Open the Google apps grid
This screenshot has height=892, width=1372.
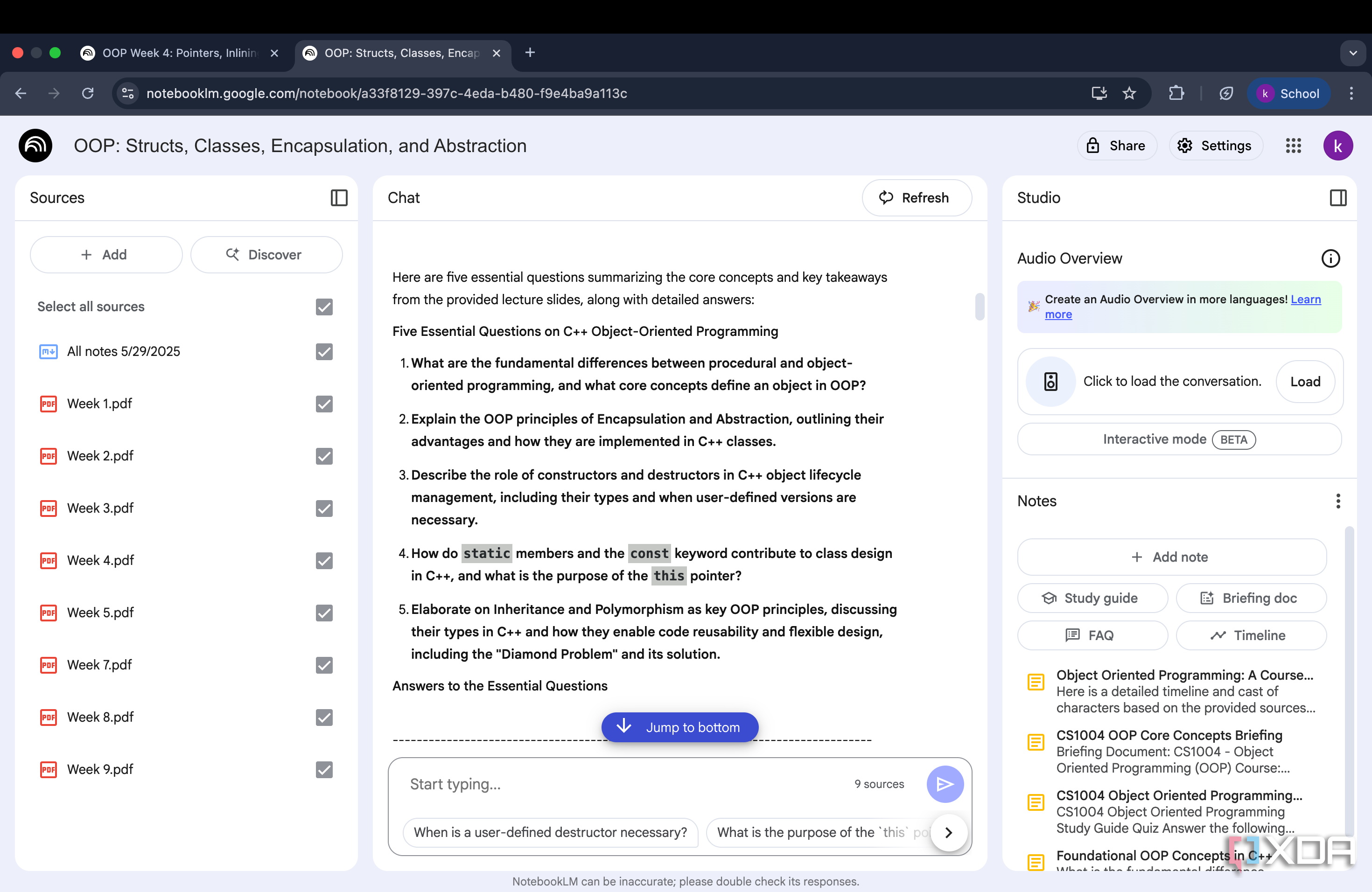click(x=1293, y=146)
